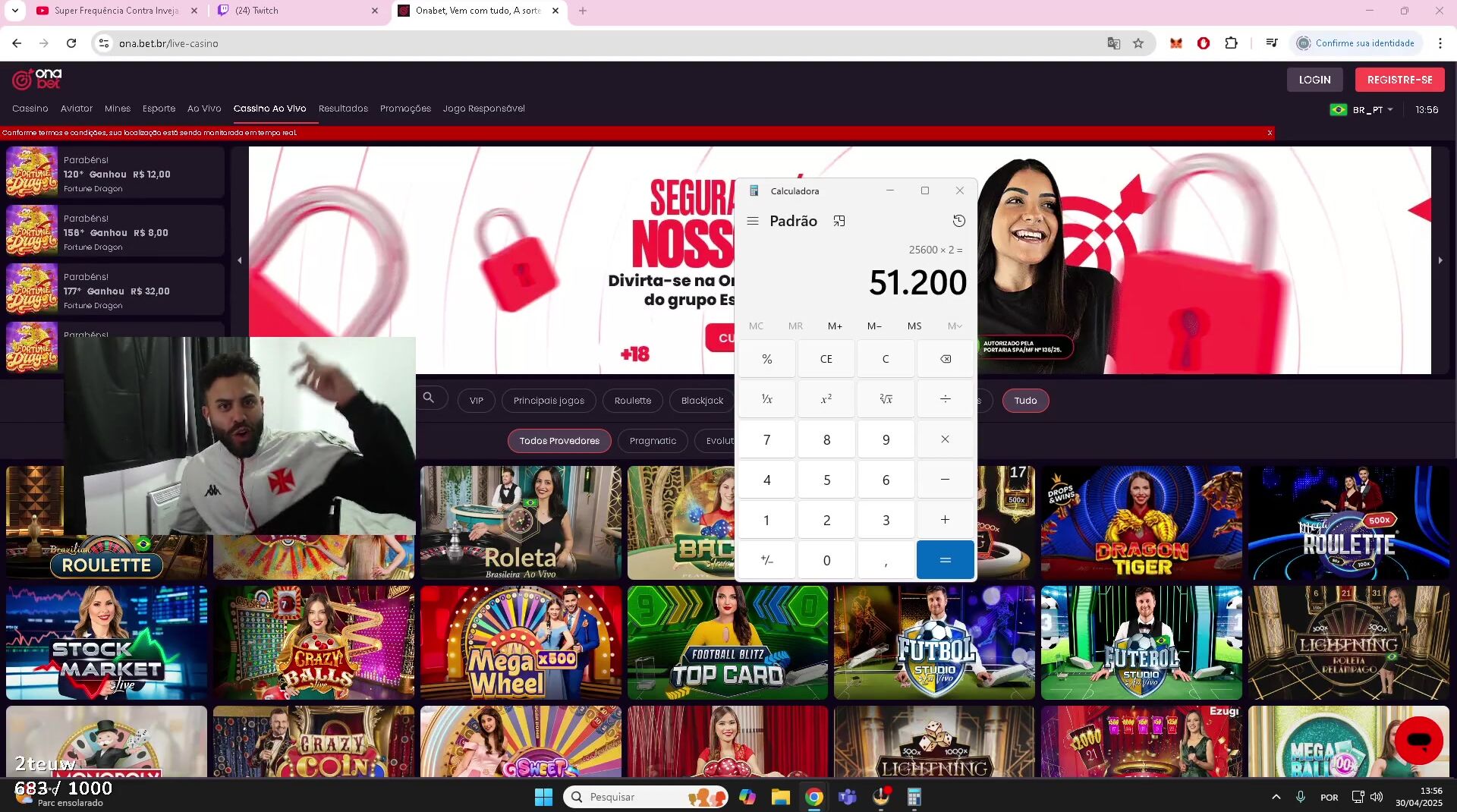Open the taskbar volume icon
Screen dimensions: 1457x812
[1377, 797]
